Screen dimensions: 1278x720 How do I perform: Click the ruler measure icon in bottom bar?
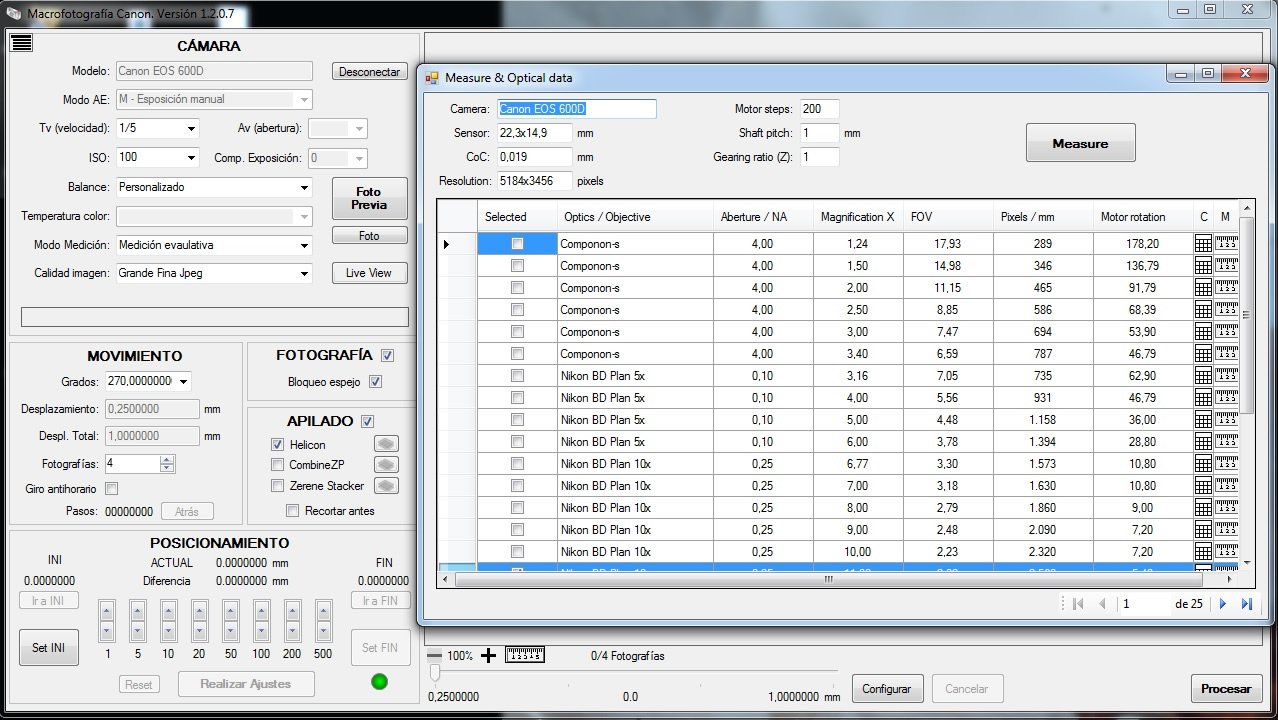pos(525,655)
